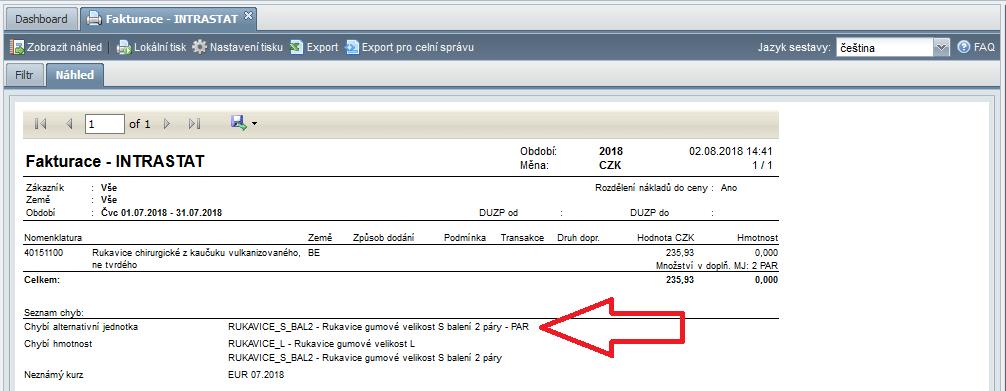Click the page number input field
This screenshot has height=391, width=1006.
click(105, 124)
